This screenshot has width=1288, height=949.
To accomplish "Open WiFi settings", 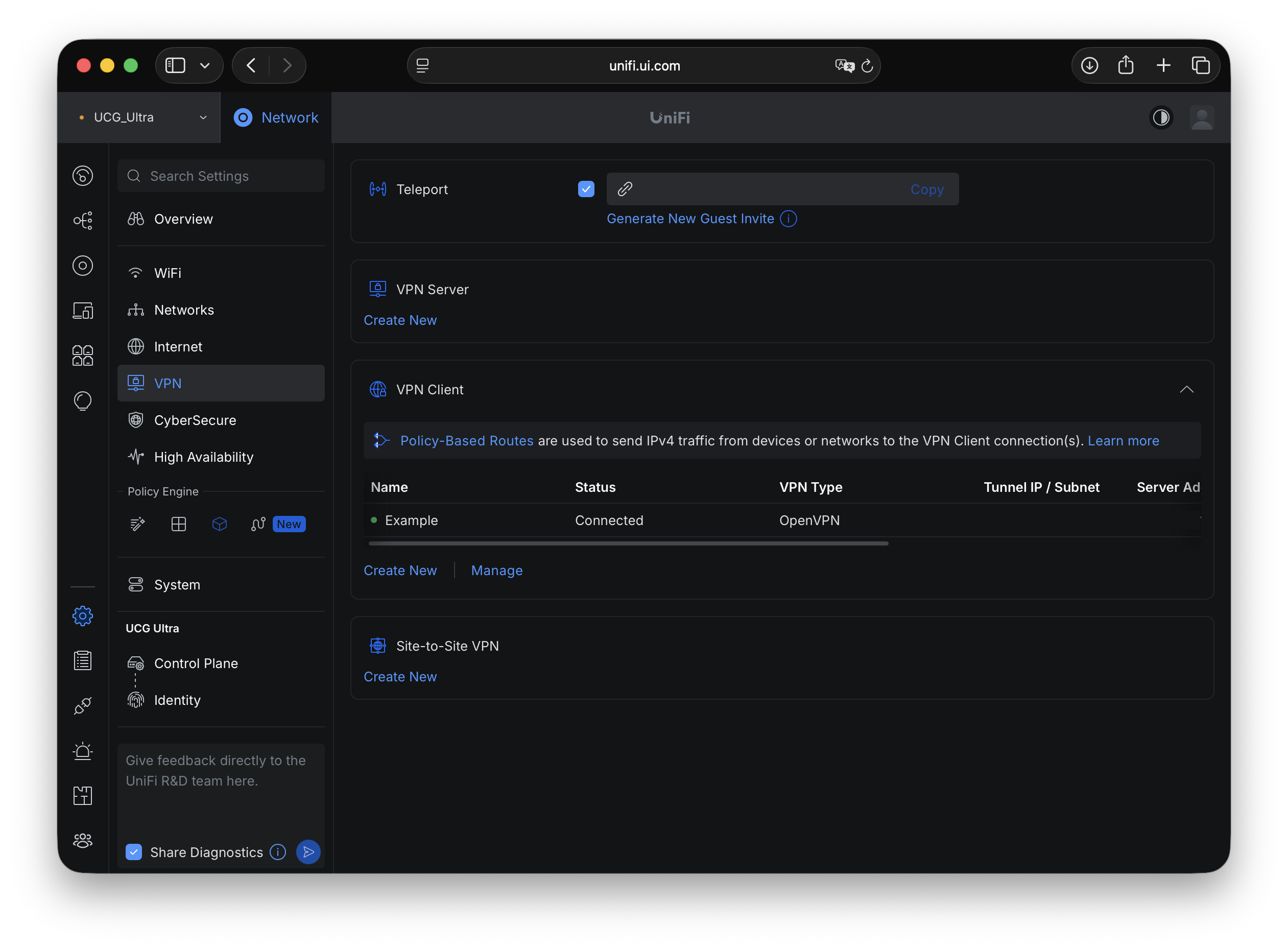I will [221, 273].
